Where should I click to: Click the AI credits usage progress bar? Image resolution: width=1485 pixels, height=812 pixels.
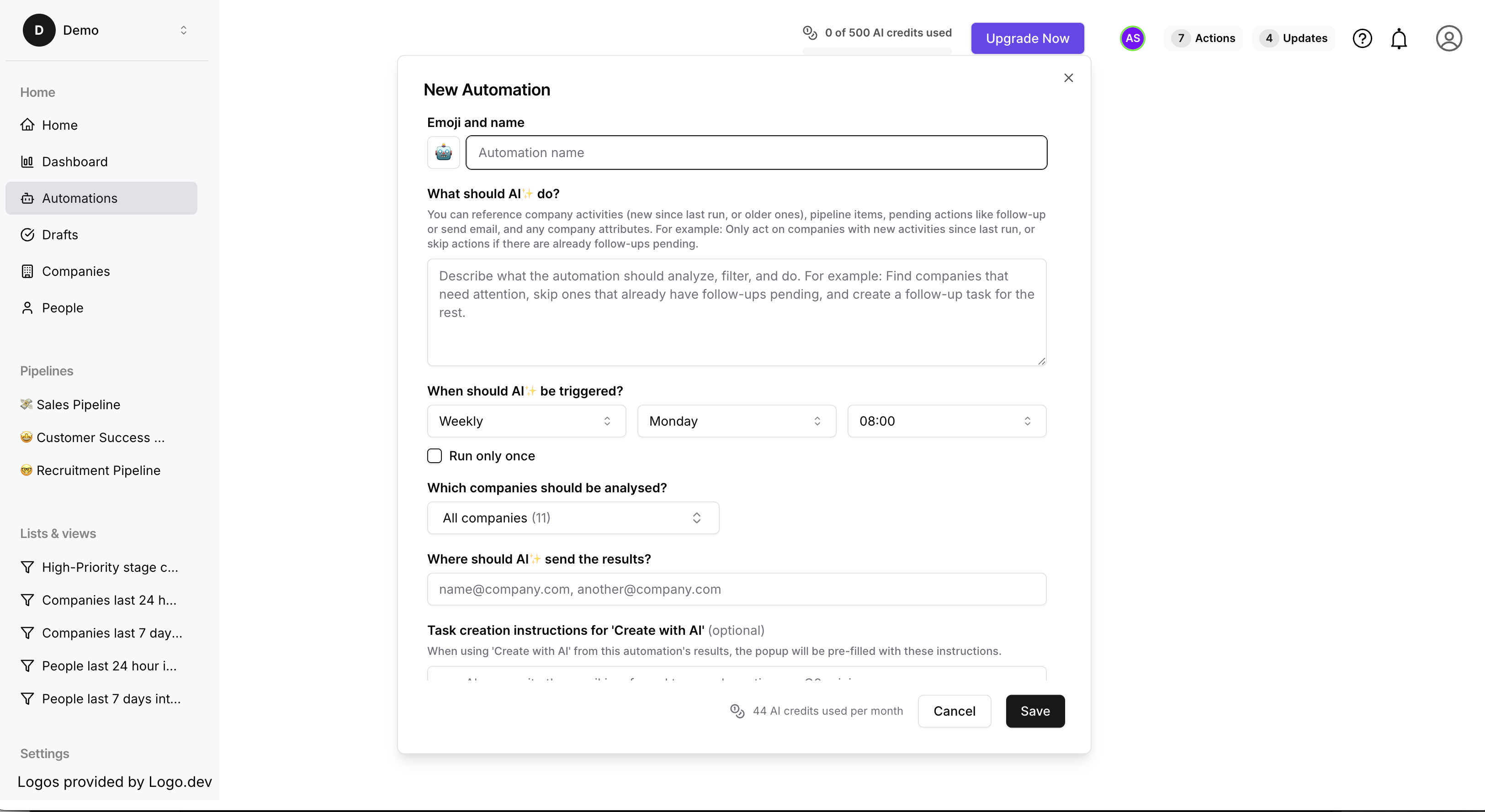[x=877, y=51]
